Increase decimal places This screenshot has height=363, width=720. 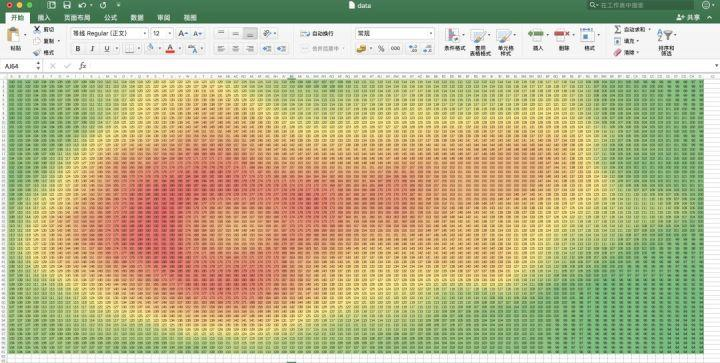click(x=413, y=48)
